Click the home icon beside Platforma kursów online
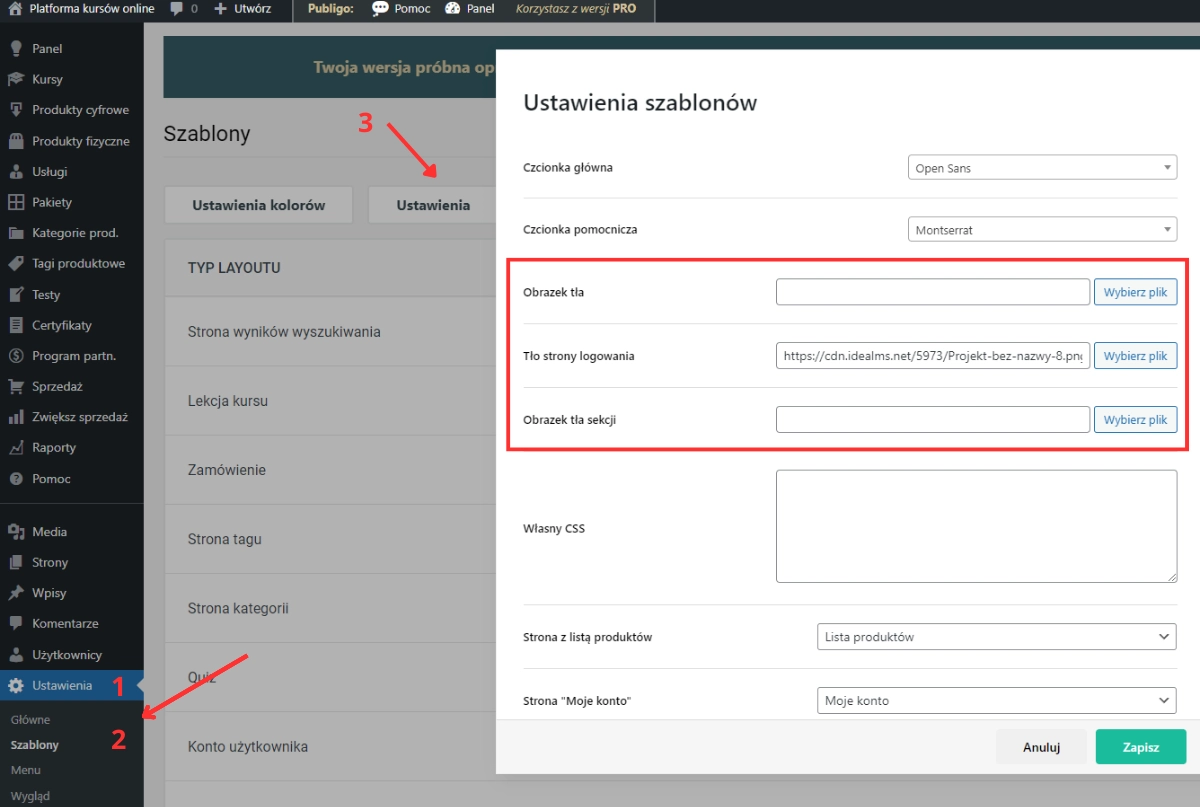Viewport: 1200px width, 807px height. pyautogui.click(x=15, y=8)
